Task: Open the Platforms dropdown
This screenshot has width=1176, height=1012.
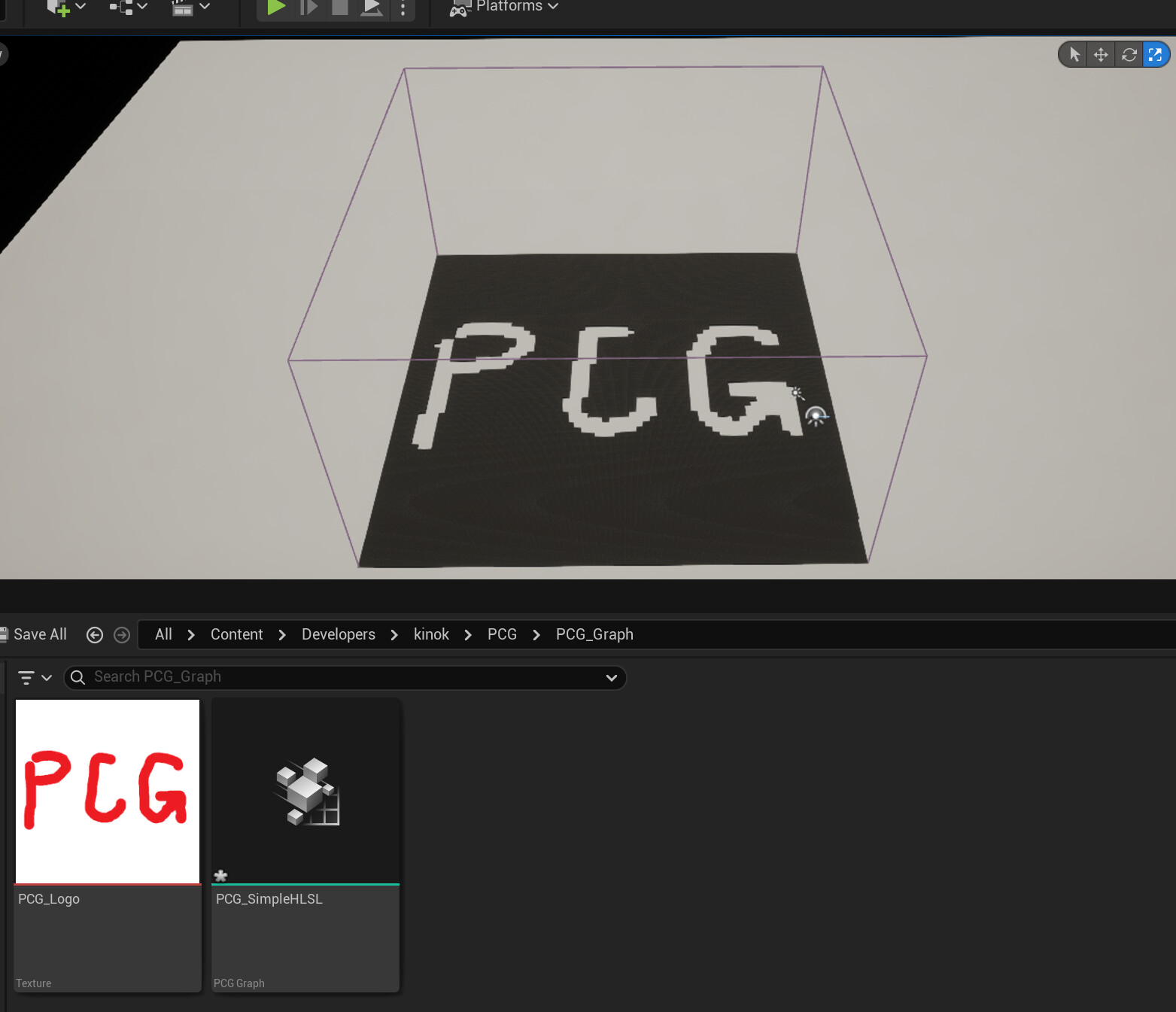Action: [503, 8]
